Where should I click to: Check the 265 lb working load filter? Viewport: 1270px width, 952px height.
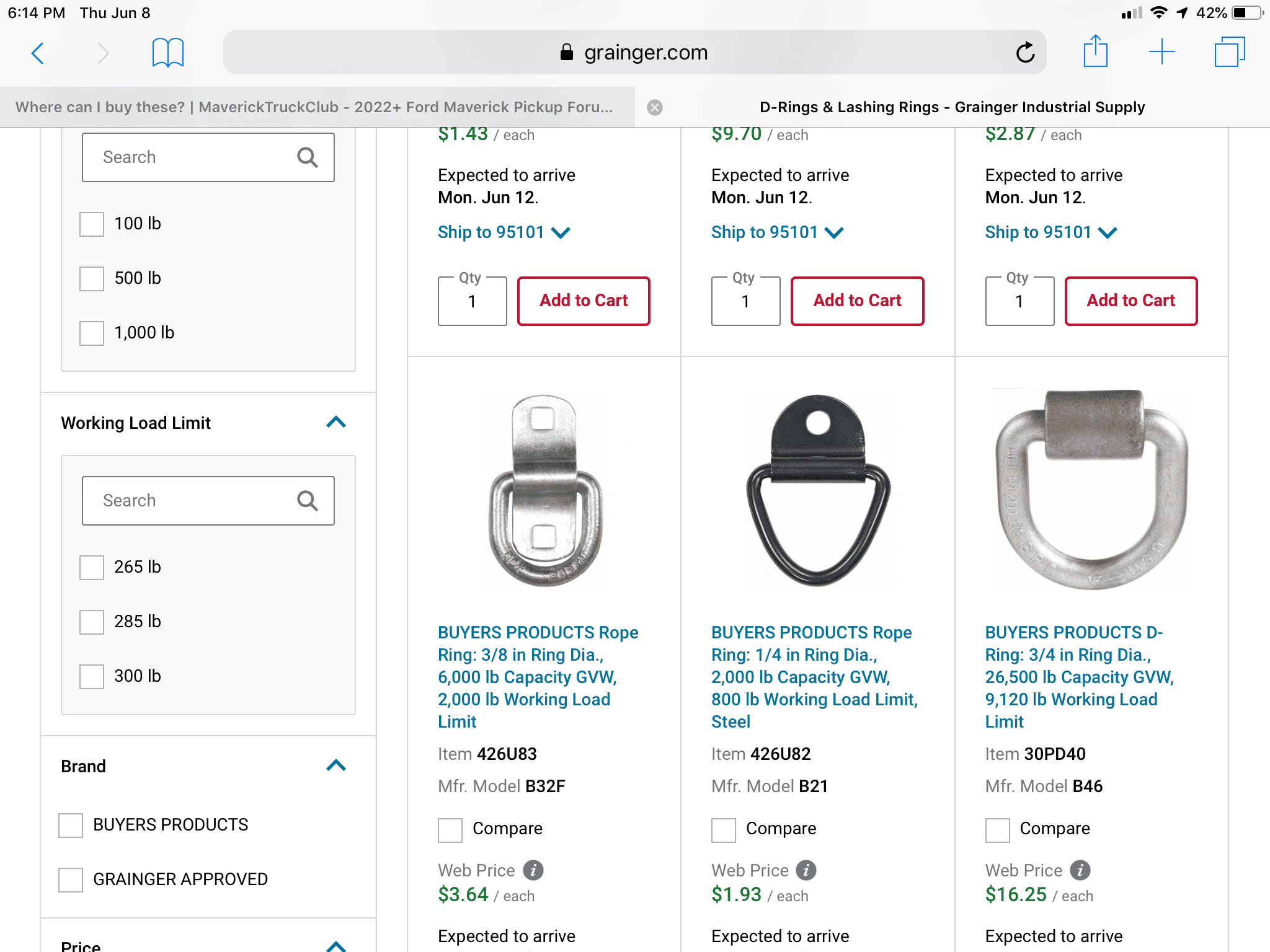point(92,567)
